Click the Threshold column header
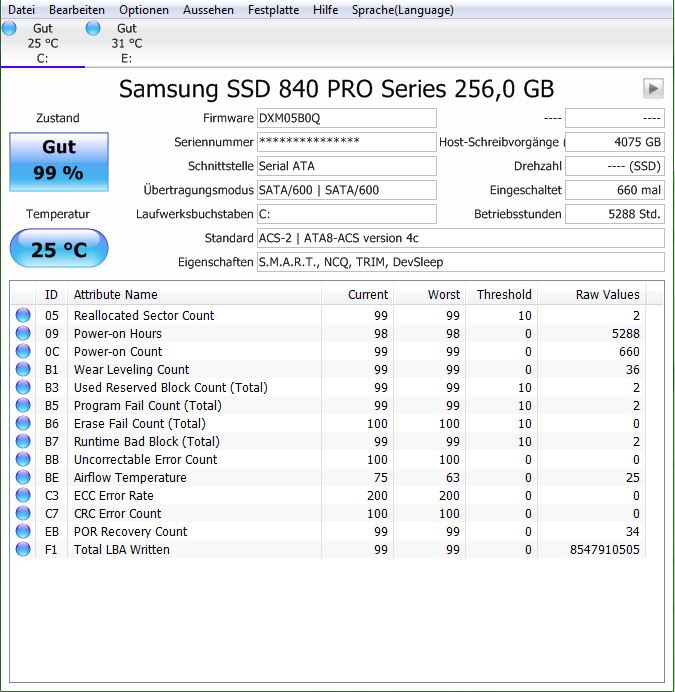Viewport: 675px width, 692px height. click(x=501, y=294)
